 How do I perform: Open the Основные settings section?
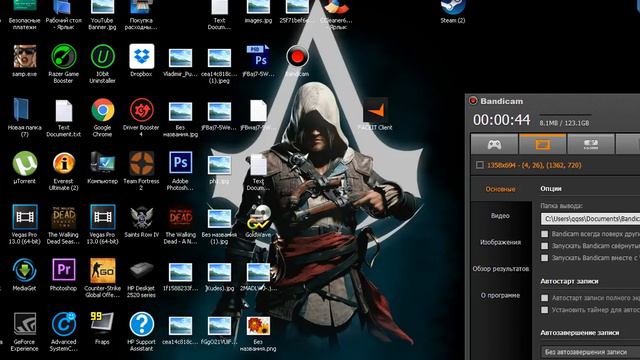[500, 189]
